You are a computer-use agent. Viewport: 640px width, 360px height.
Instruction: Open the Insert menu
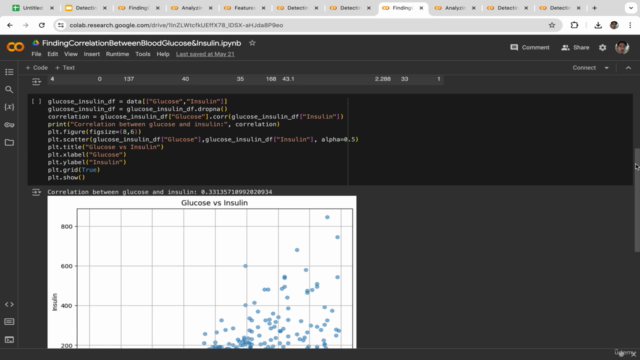91,54
